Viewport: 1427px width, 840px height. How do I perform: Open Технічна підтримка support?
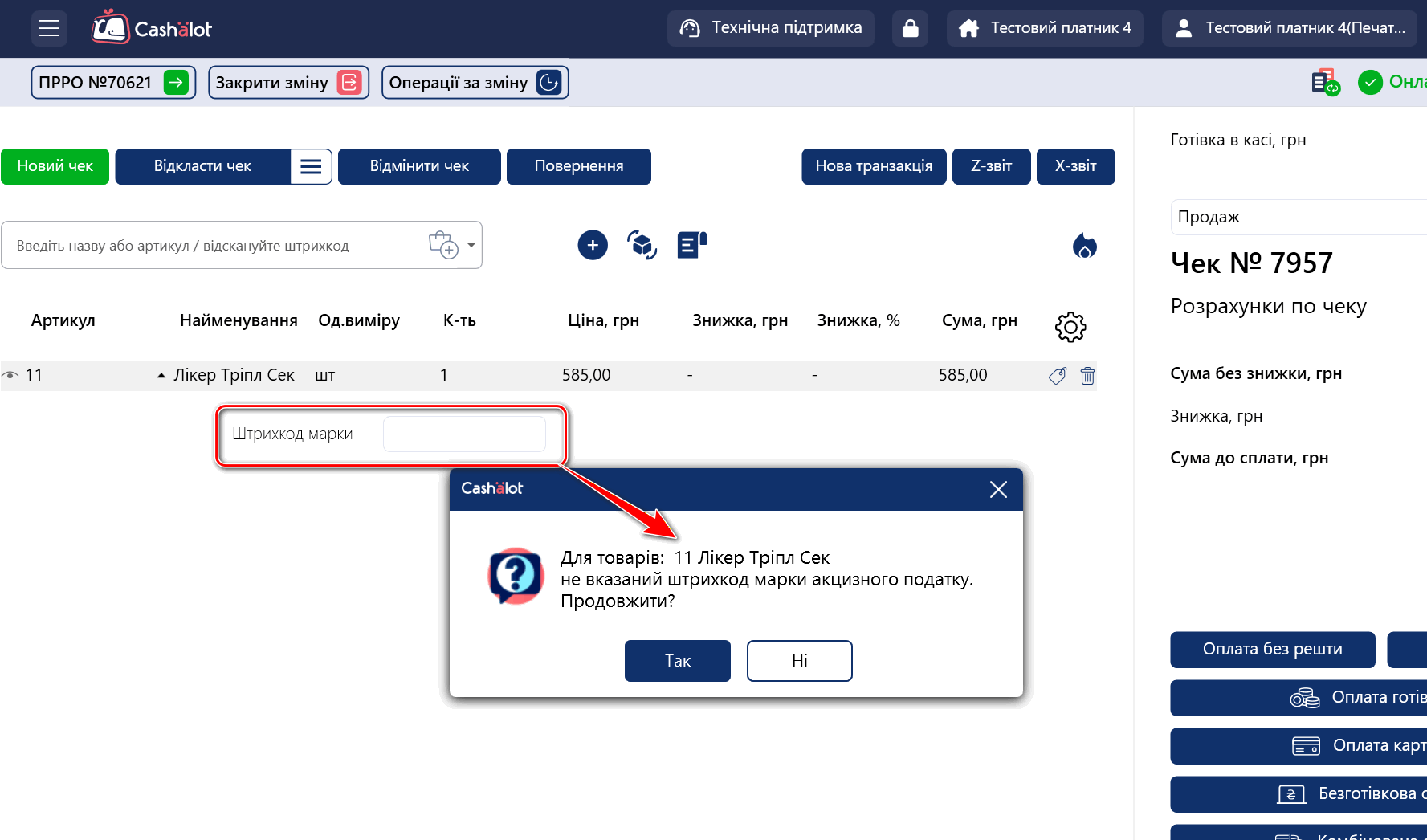770,28
